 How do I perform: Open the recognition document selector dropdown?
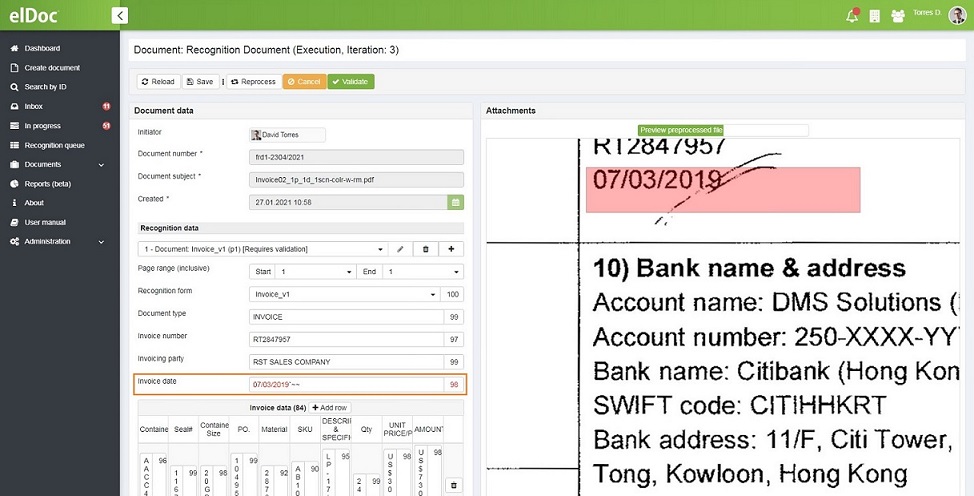click(262, 249)
